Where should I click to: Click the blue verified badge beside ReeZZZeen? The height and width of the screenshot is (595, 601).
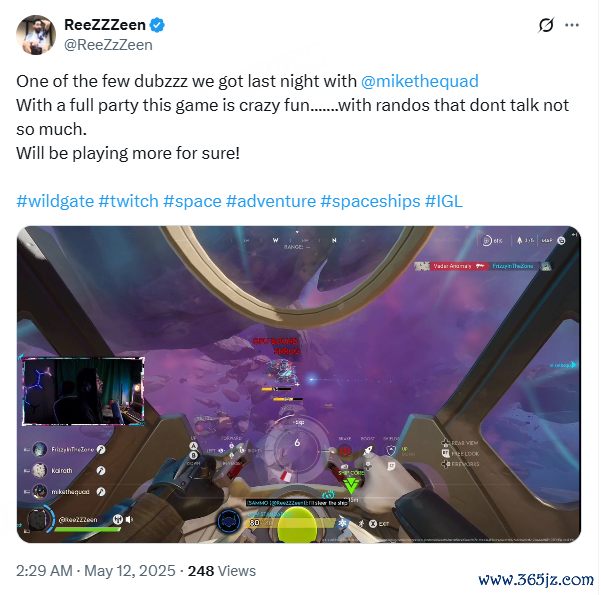click(x=157, y=25)
